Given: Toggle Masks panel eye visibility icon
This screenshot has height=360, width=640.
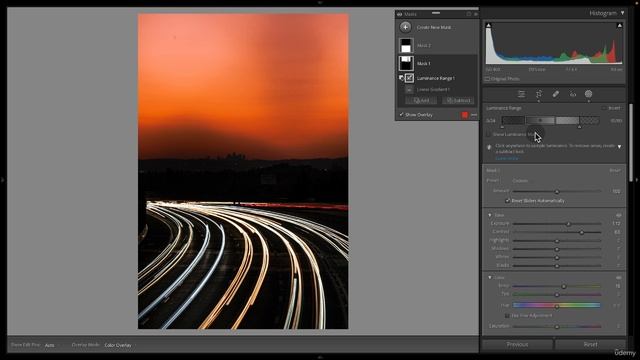Looking at the screenshot, I should pyautogui.click(x=399, y=14).
